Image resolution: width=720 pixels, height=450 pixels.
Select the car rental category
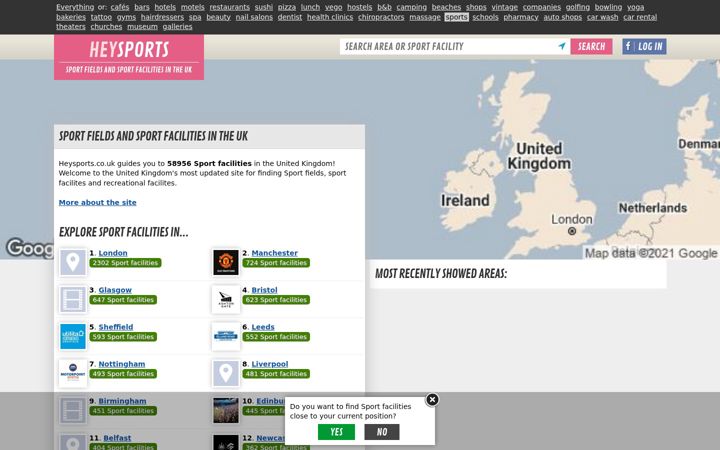tap(640, 17)
